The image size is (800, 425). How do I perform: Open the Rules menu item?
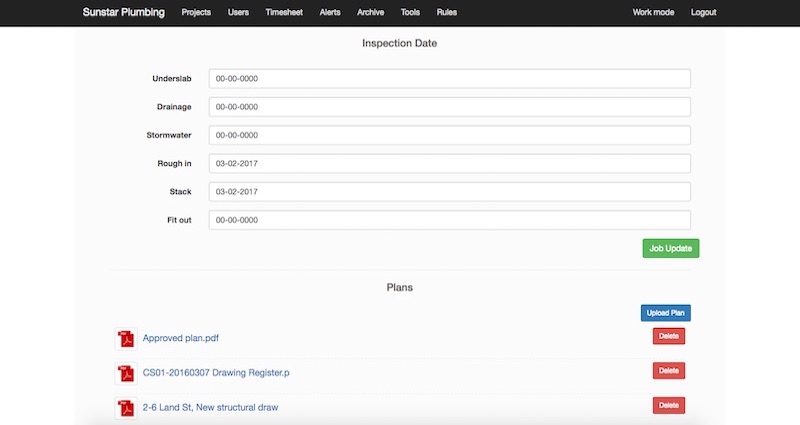pos(447,13)
